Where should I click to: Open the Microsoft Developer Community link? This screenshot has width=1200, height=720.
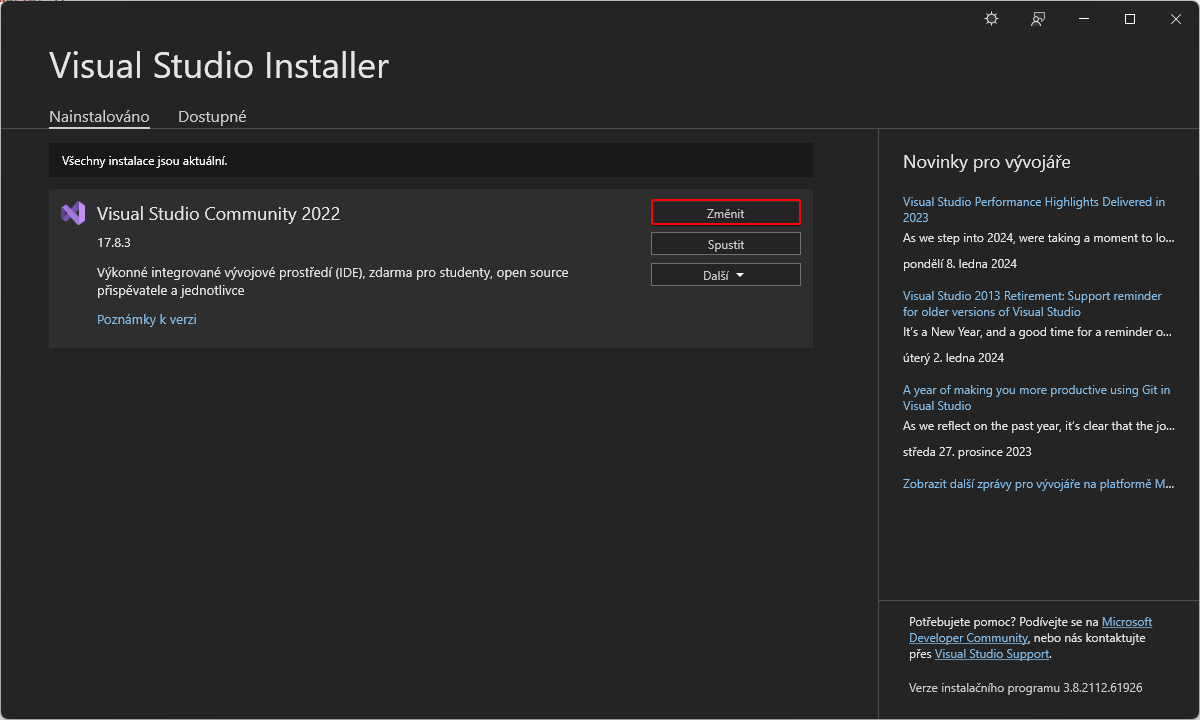coord(1030,630)
